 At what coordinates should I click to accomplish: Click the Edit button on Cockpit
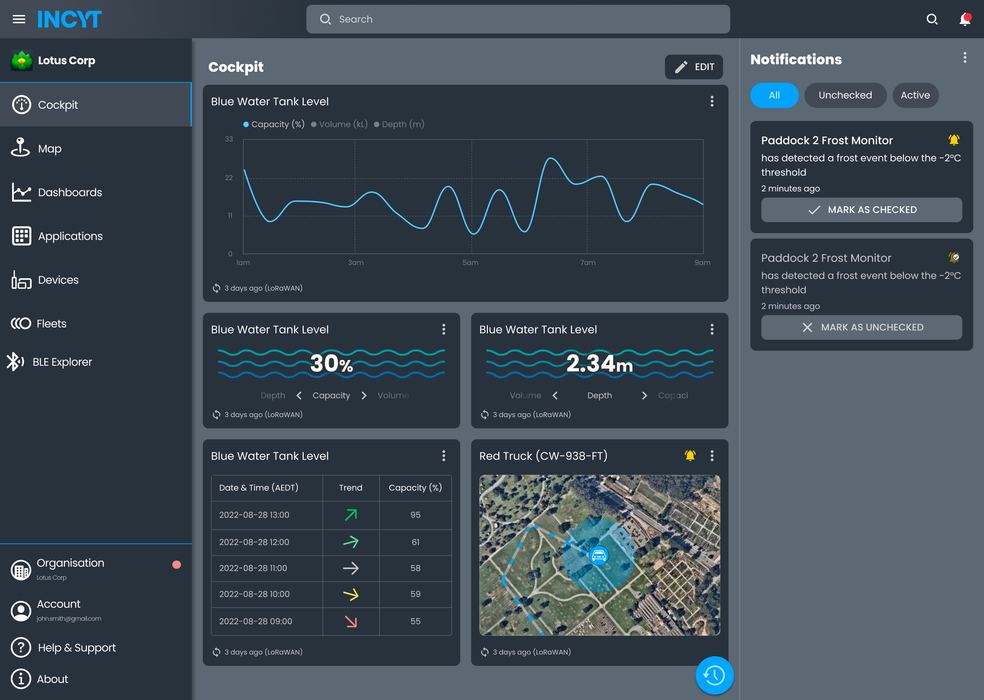(694, 67)
